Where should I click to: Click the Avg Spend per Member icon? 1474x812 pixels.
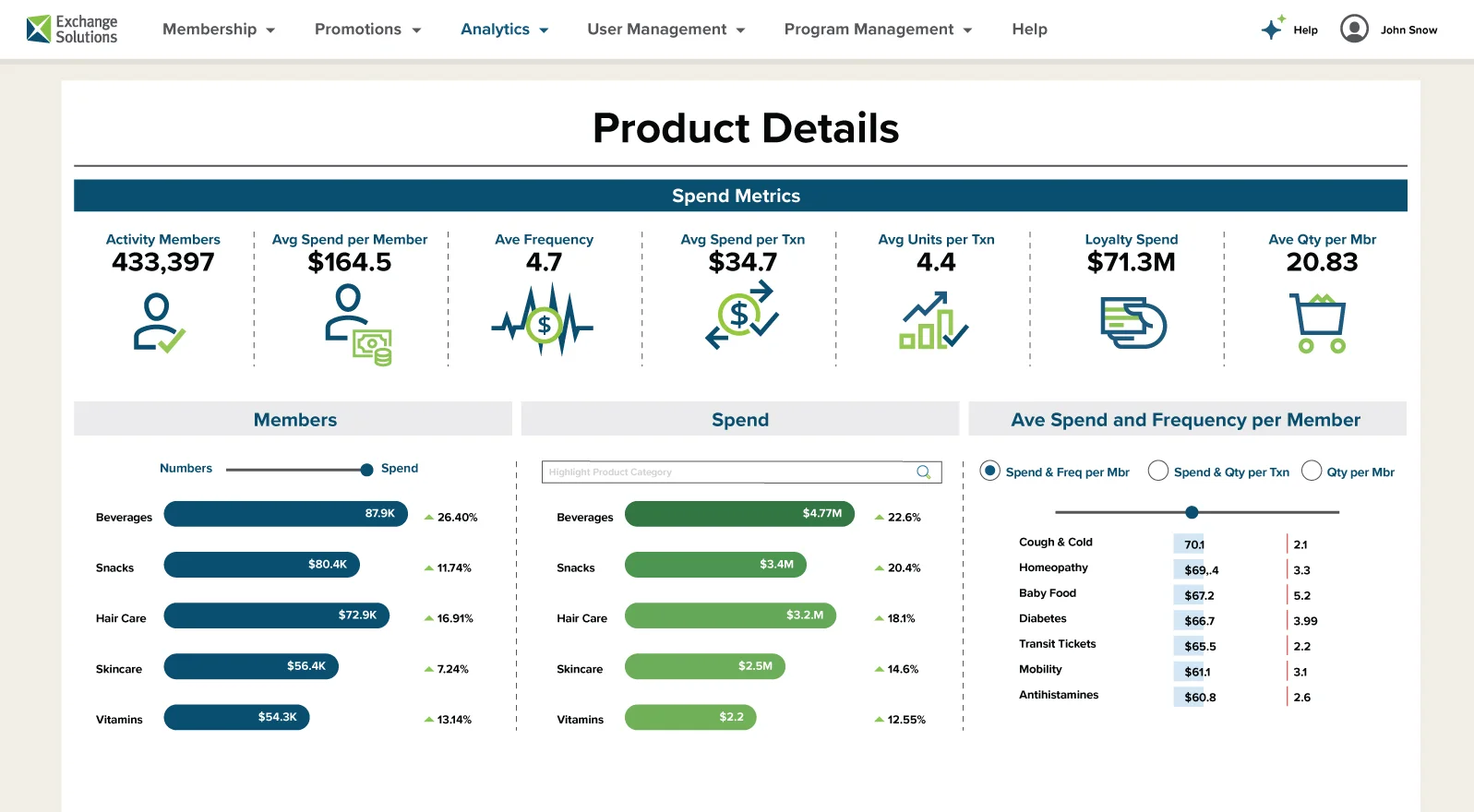(357, 325)
